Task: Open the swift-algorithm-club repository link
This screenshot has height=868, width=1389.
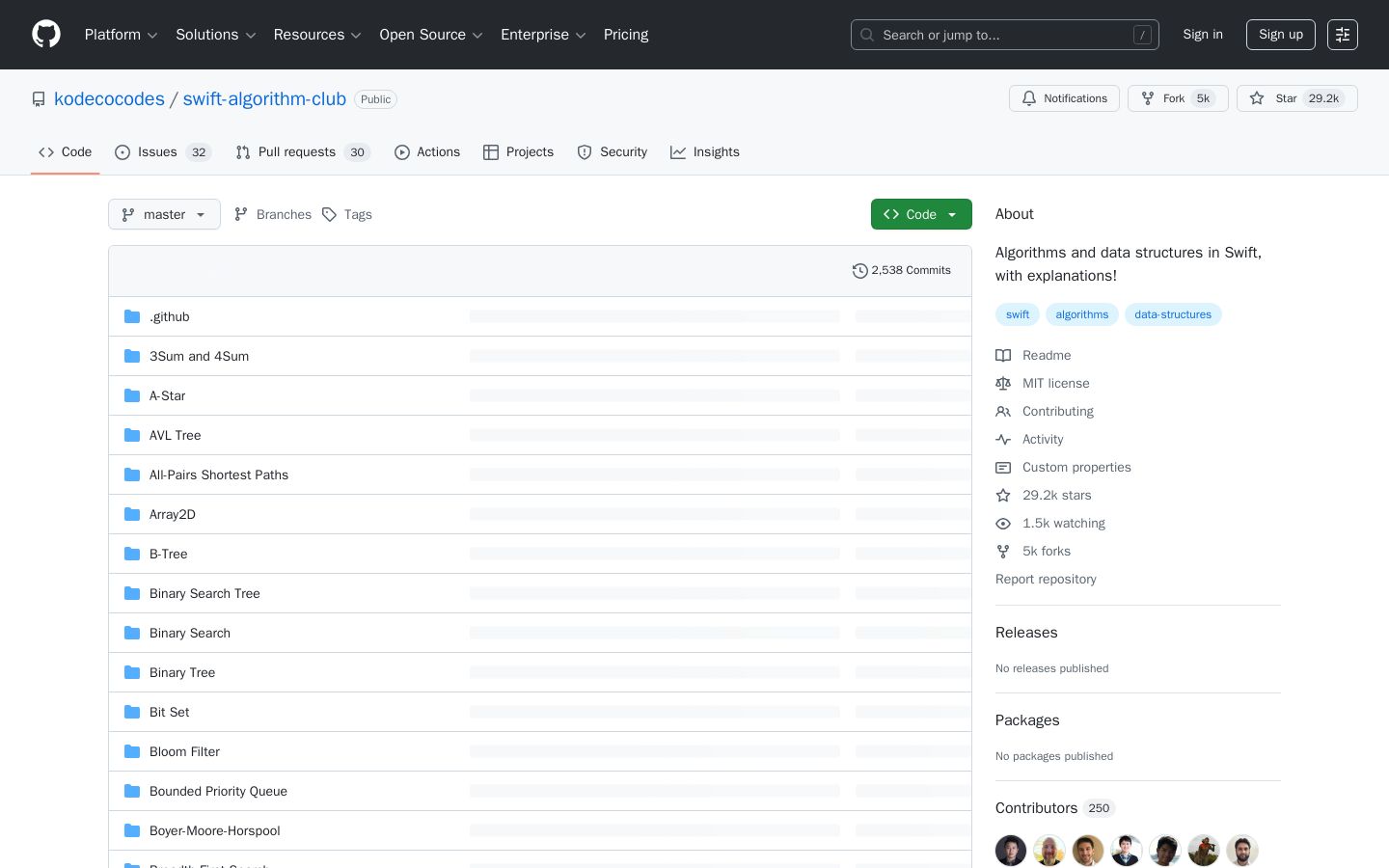Action: (x=264, y=99)
